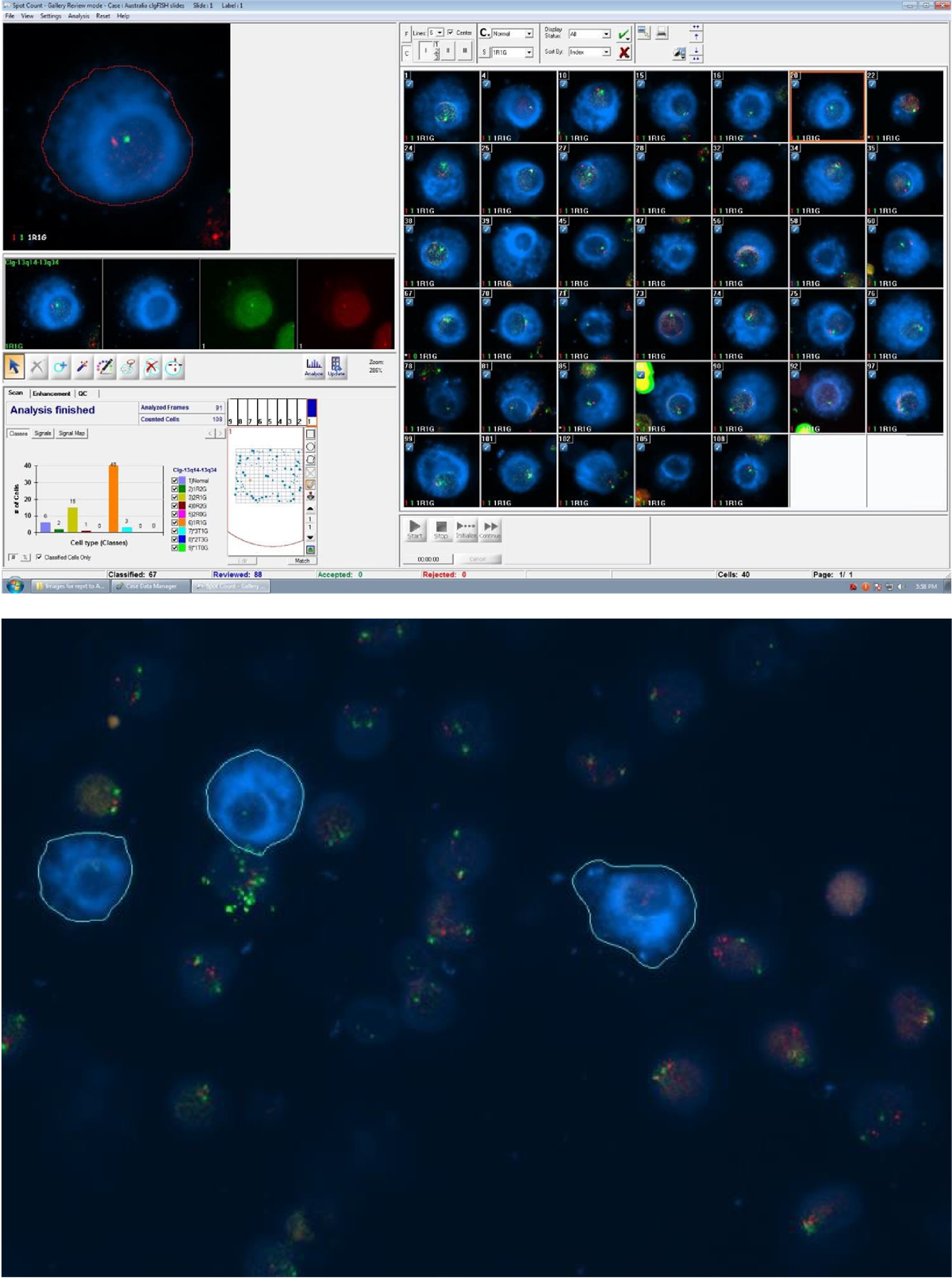This screenshot has width=952, height=1281.
Task: Uncheck the 4)0R2G class checkbox
Action: point(175,506)
